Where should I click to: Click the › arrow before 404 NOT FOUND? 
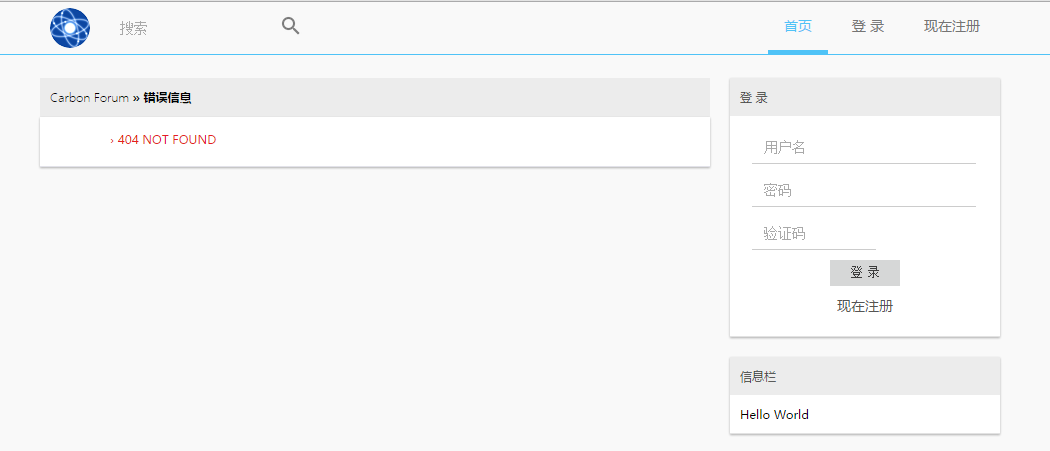(x=112, y=141)
